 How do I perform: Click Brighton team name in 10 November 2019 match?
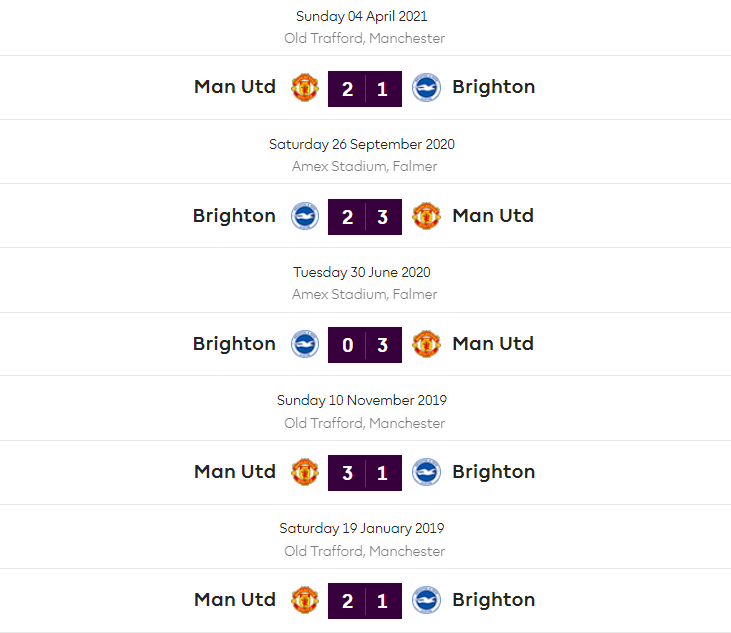pos(493,472)
